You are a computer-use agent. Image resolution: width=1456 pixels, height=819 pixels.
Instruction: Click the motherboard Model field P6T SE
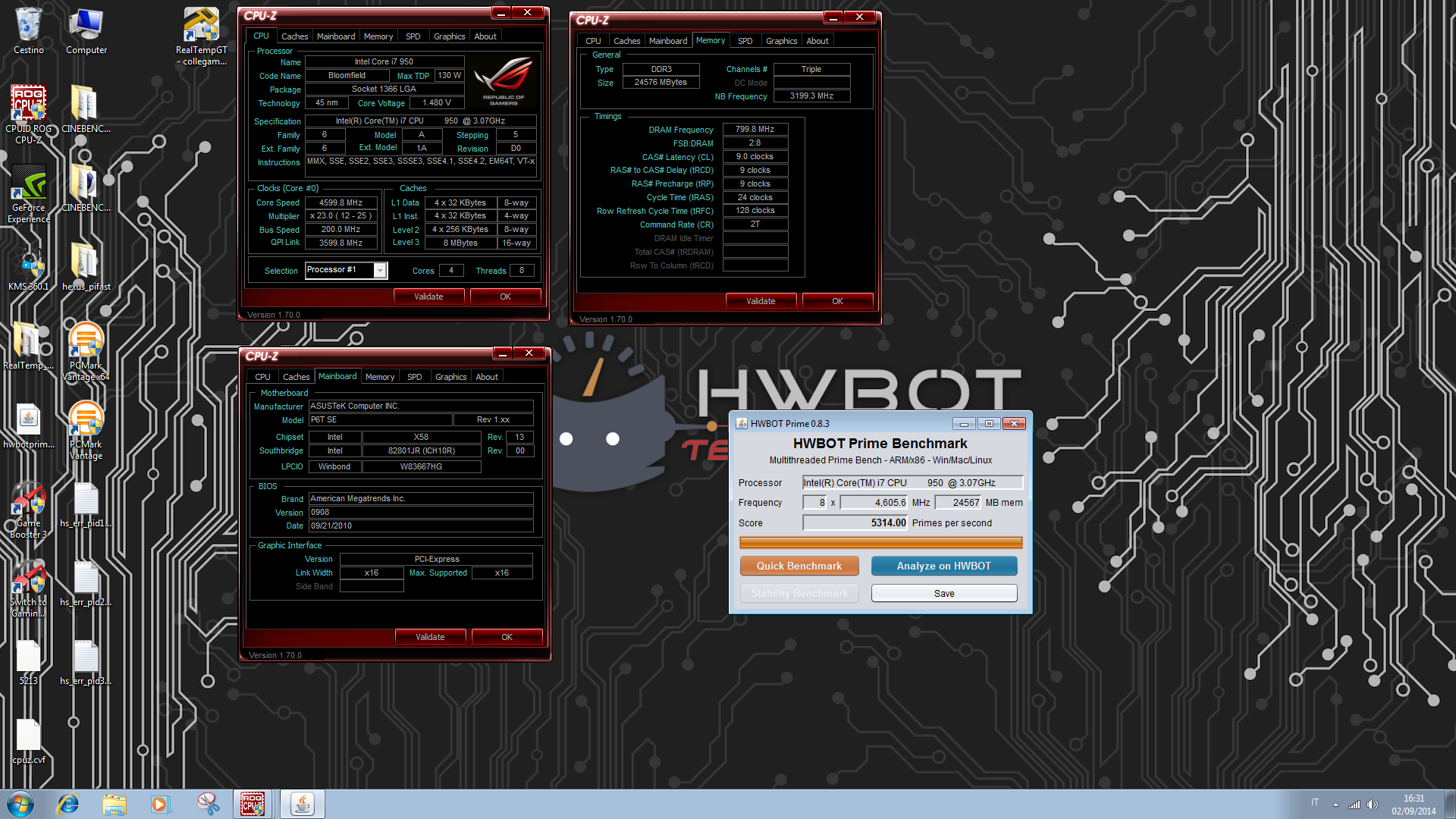click(380, 419)
